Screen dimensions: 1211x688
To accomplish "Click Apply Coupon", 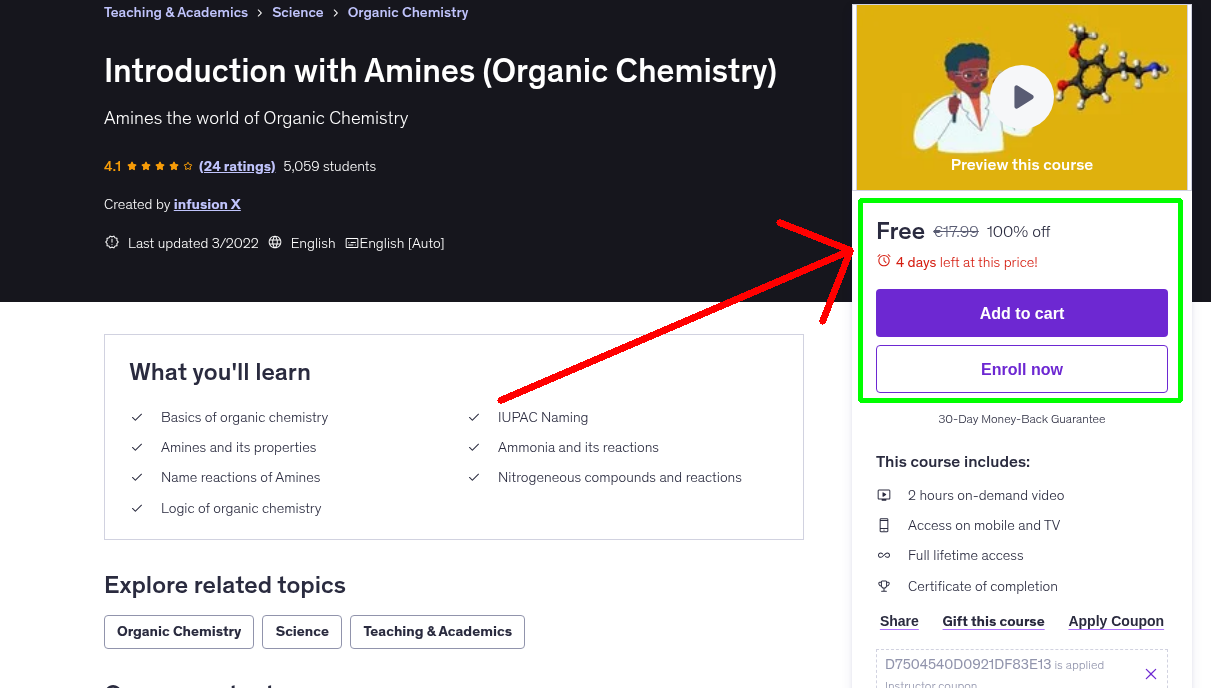I will tap(1115, 621).
